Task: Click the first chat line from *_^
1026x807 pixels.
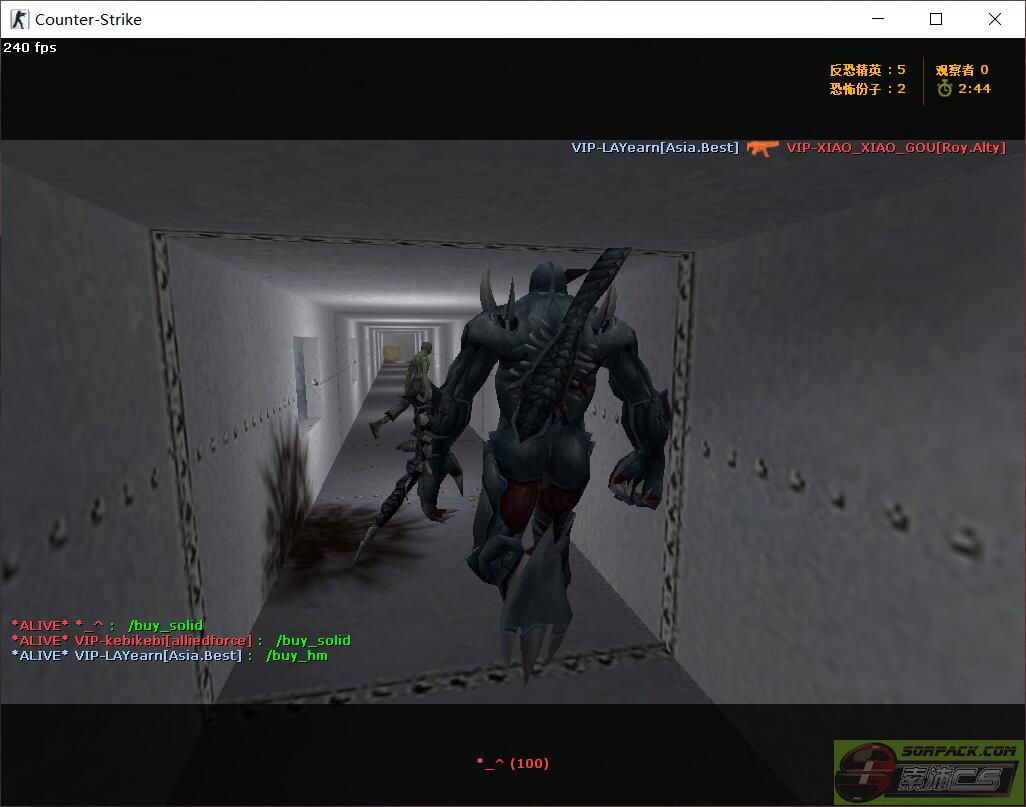Action: coord(107,625)
